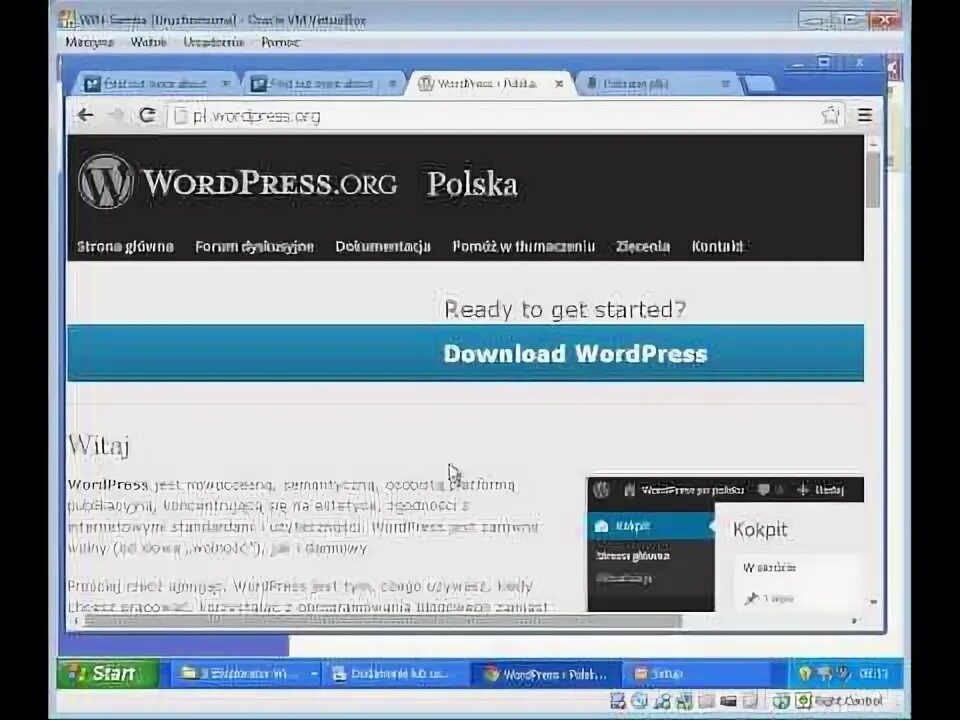Click the Kokpit menu item in the dashboard preview
960x720 pixels.
(x=650, y=526)
